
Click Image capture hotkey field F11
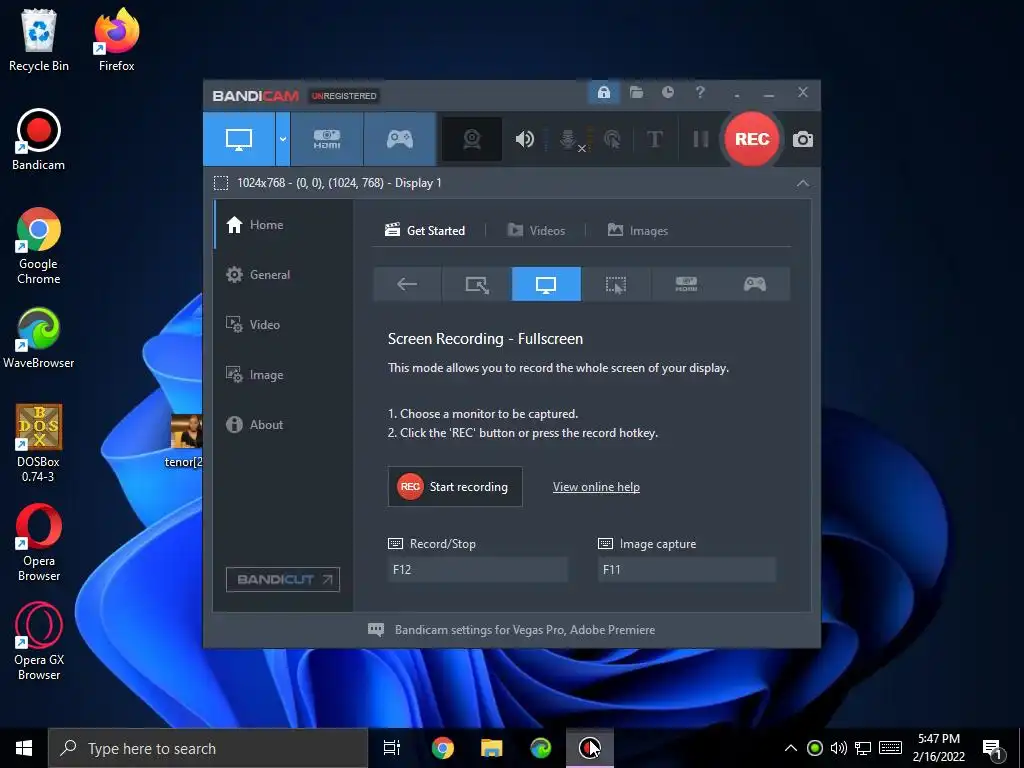point(686,569)
